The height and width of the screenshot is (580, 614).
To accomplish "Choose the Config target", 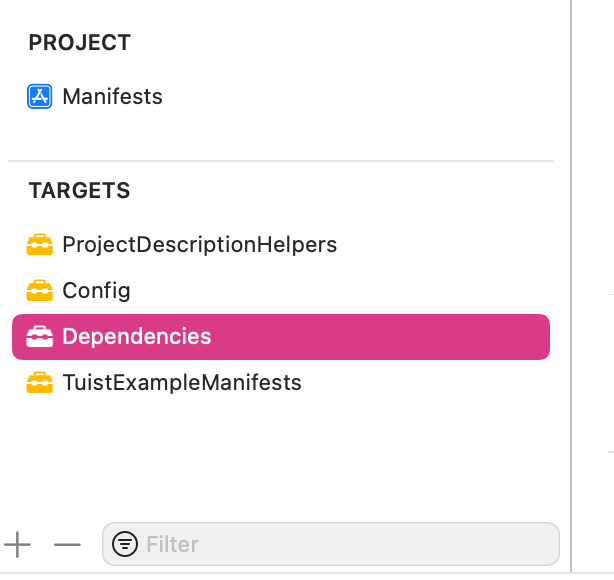I will point(96,291).
